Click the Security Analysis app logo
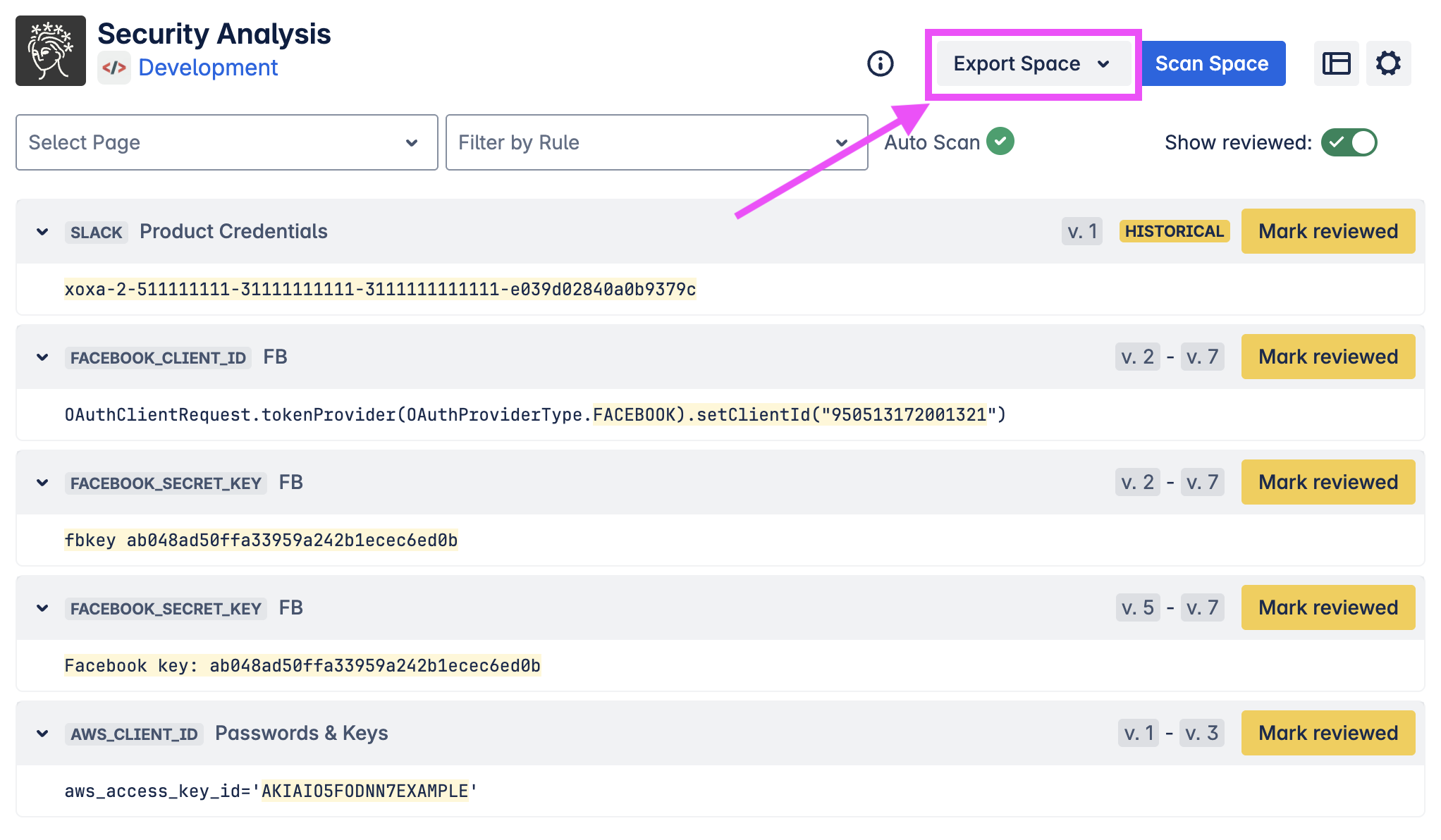1441x840 pixels. [51, 51]
